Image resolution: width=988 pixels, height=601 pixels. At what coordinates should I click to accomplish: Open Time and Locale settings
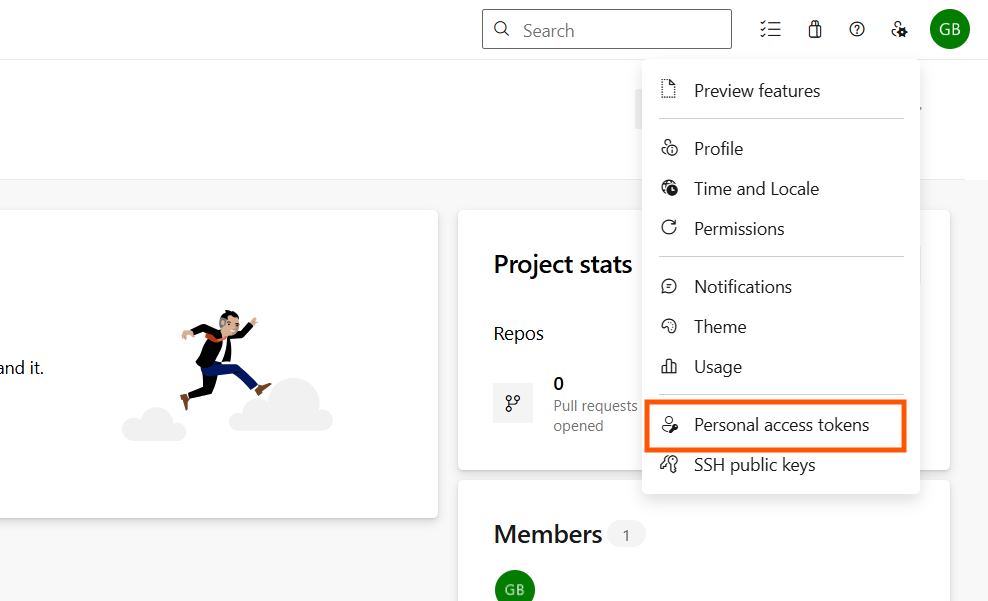pos(756,189)
